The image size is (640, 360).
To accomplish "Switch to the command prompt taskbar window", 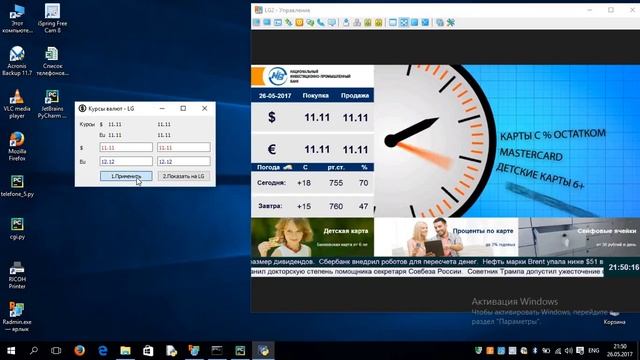I will (217, 351).
